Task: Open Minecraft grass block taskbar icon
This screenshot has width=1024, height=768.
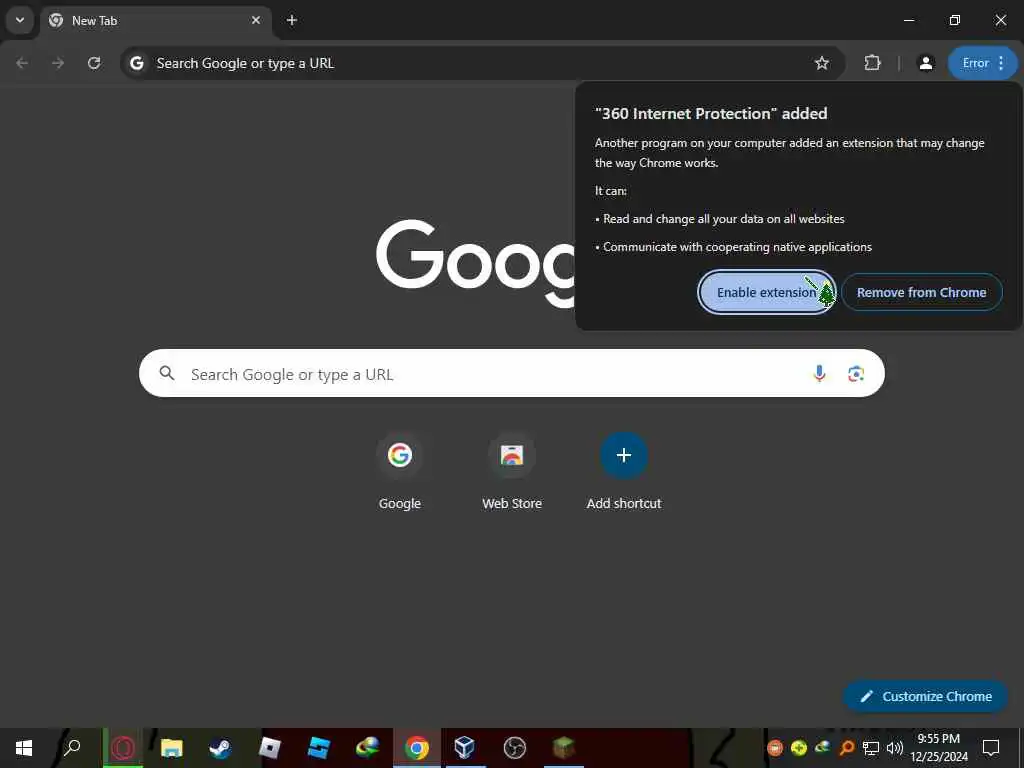Action: point(564,748)
